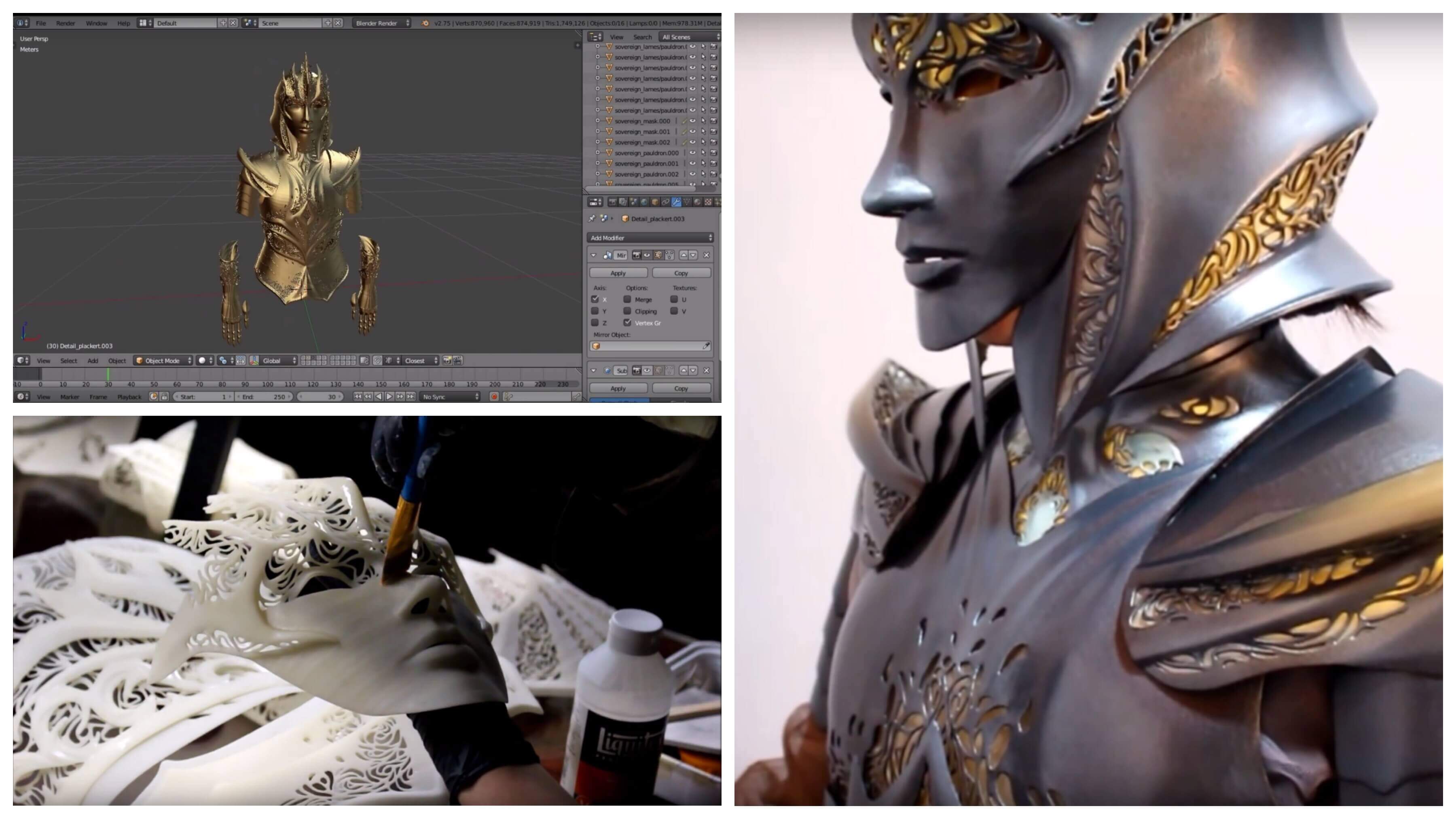The height and width of the screenshot is (819, 1456).
Task: Pin the properties context with pin icon
Action: 592,219
